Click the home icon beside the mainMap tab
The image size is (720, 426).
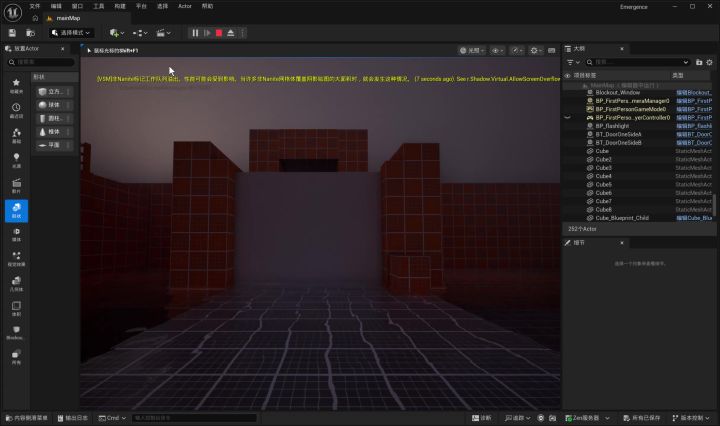click(x=35, y=18)
